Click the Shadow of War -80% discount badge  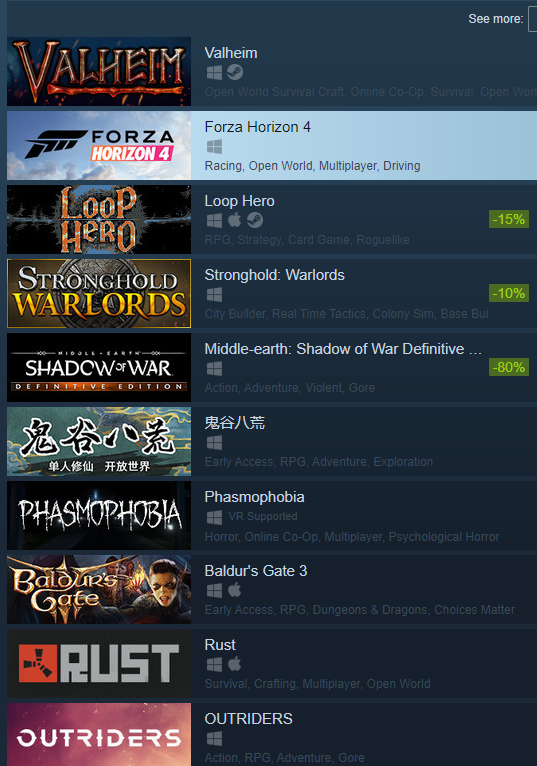tap(509, 367)
